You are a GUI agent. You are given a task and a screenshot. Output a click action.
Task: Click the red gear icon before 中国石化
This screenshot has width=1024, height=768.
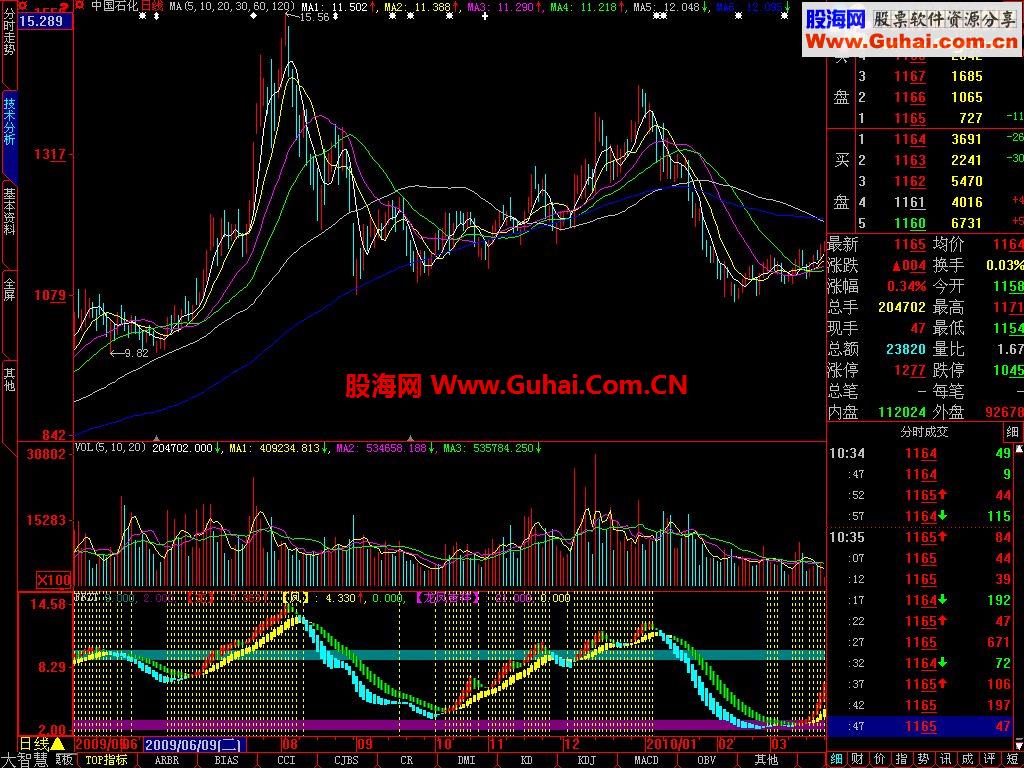point(80,5)
